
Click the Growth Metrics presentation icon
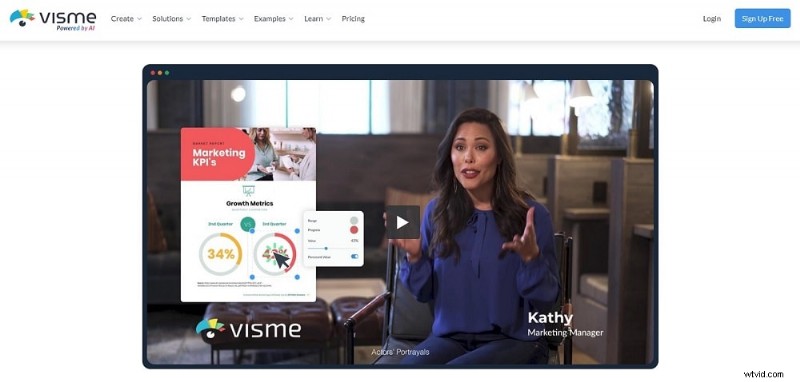point(248,191)
